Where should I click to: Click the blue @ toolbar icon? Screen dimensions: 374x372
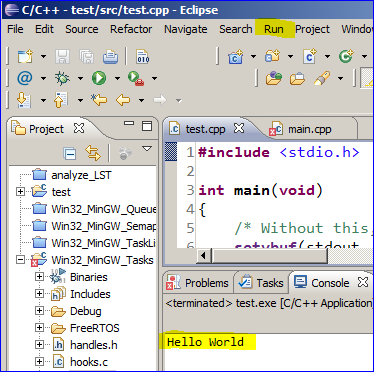[x=25, y=78]
